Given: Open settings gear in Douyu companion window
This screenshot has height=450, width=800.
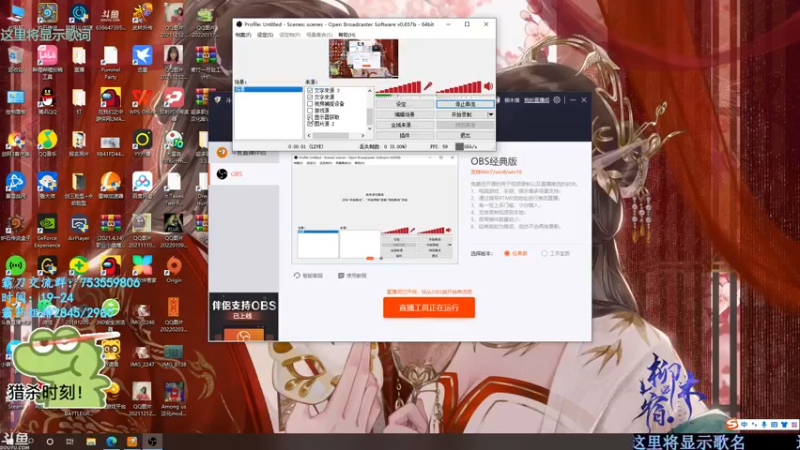Looking at the screenshot, I should [x=557, y=100].
